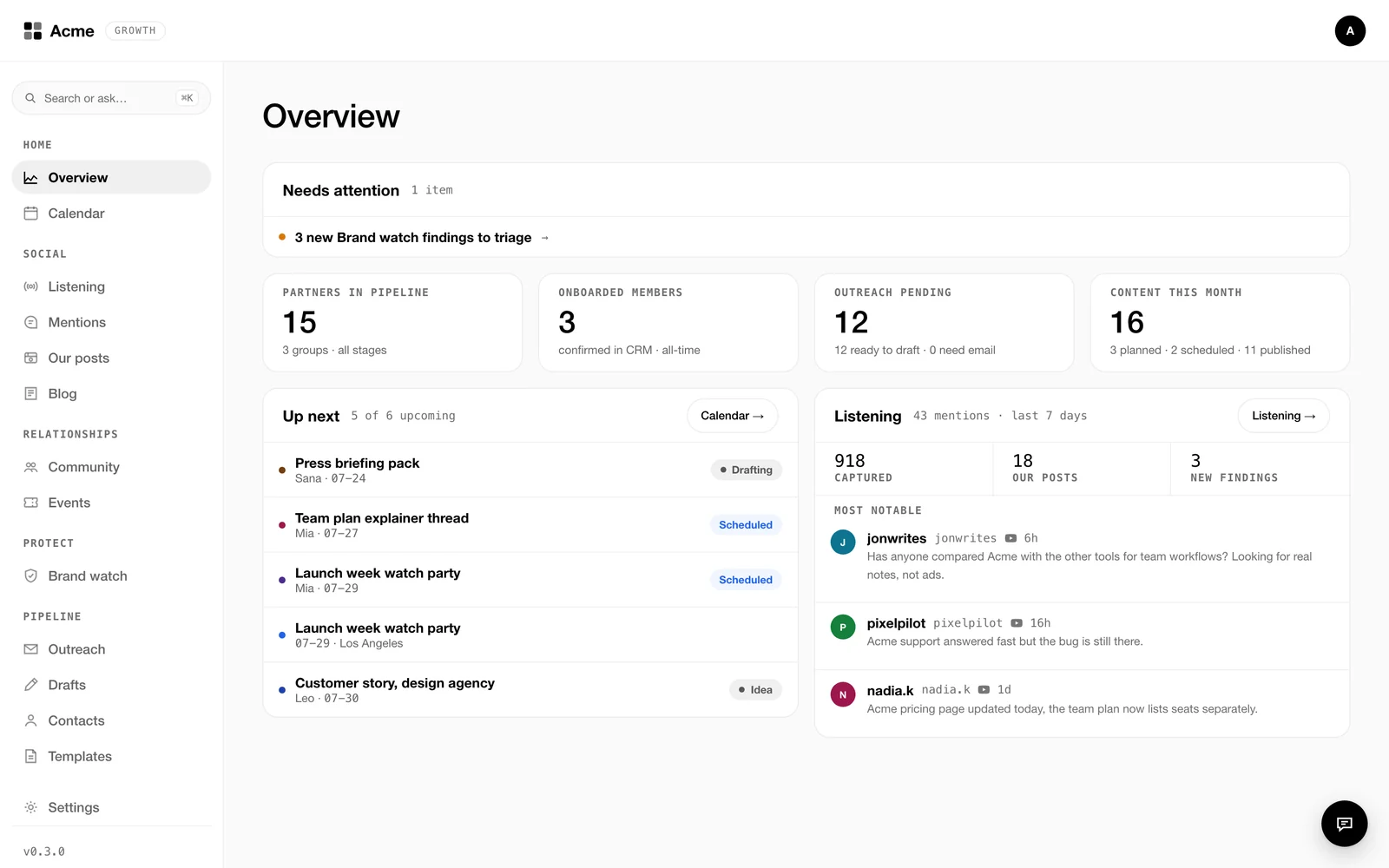Open Calendar from Up next card
The width and height of the screenshot is (1389, 868).
732,416
